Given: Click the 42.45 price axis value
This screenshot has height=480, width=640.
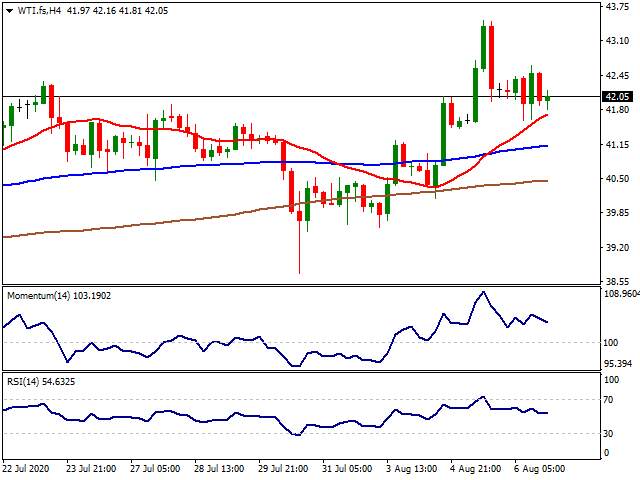Looking at the screenshot, I should click(x=618, y=76).
